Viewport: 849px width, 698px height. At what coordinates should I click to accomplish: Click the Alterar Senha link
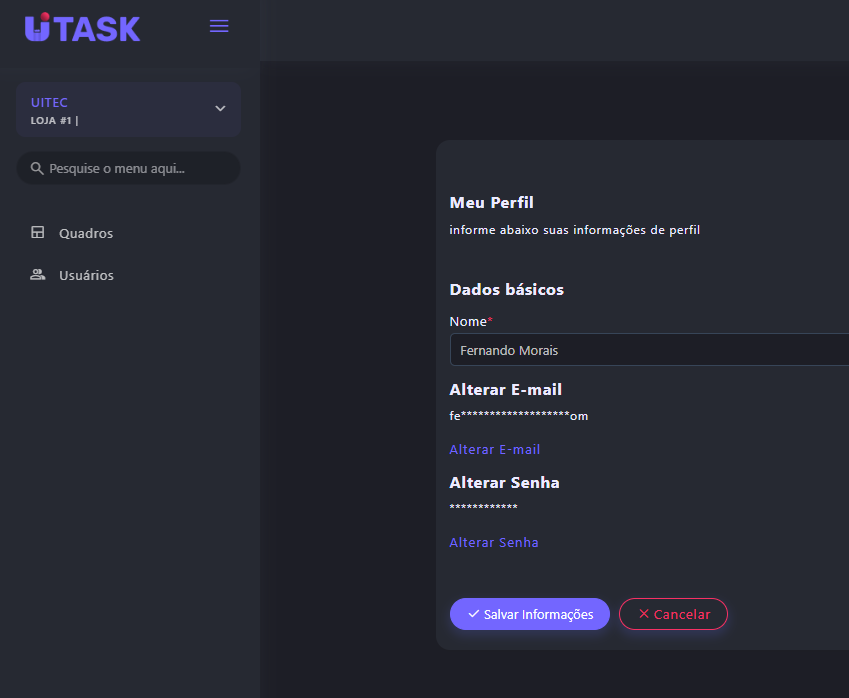coord(494,543)
